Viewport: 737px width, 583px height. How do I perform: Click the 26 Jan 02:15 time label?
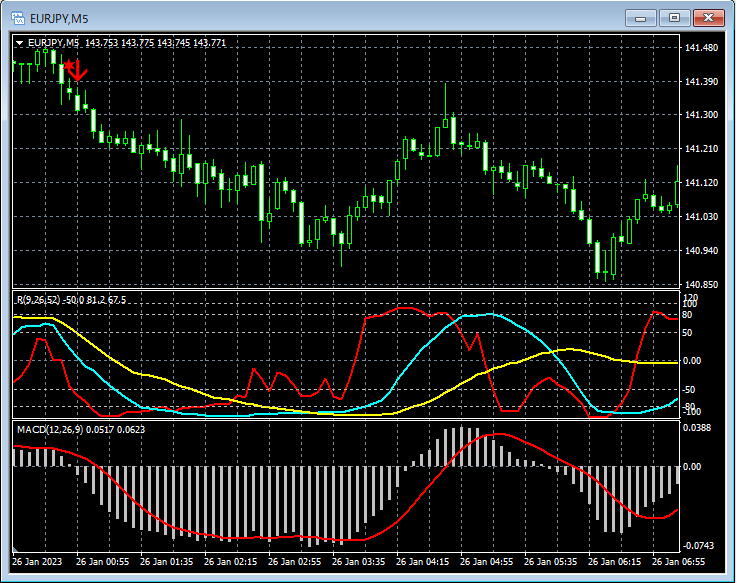[230, 562]
